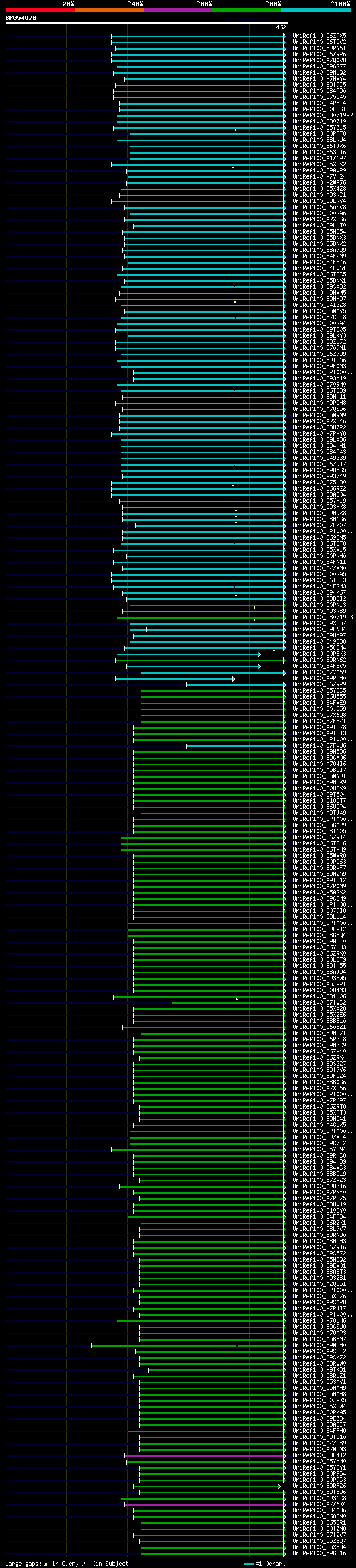
Task: Select the UniRef100_C5YZJ5 label
Action: [x=319, y=128]
